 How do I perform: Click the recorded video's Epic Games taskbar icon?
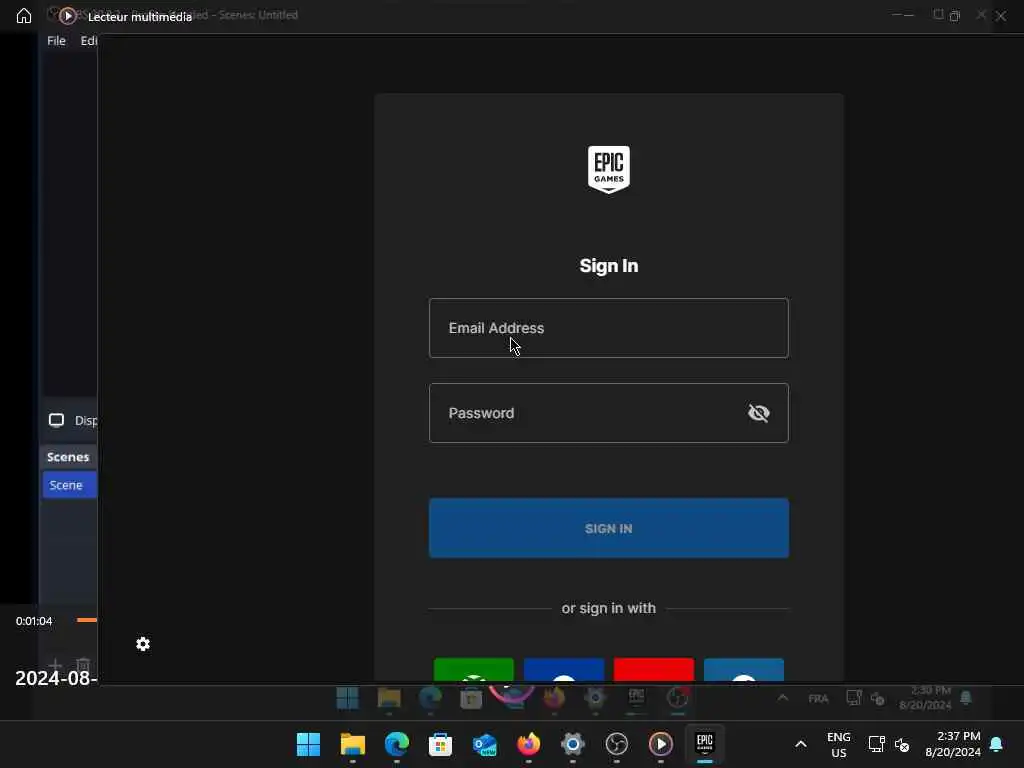pos(637,697)
